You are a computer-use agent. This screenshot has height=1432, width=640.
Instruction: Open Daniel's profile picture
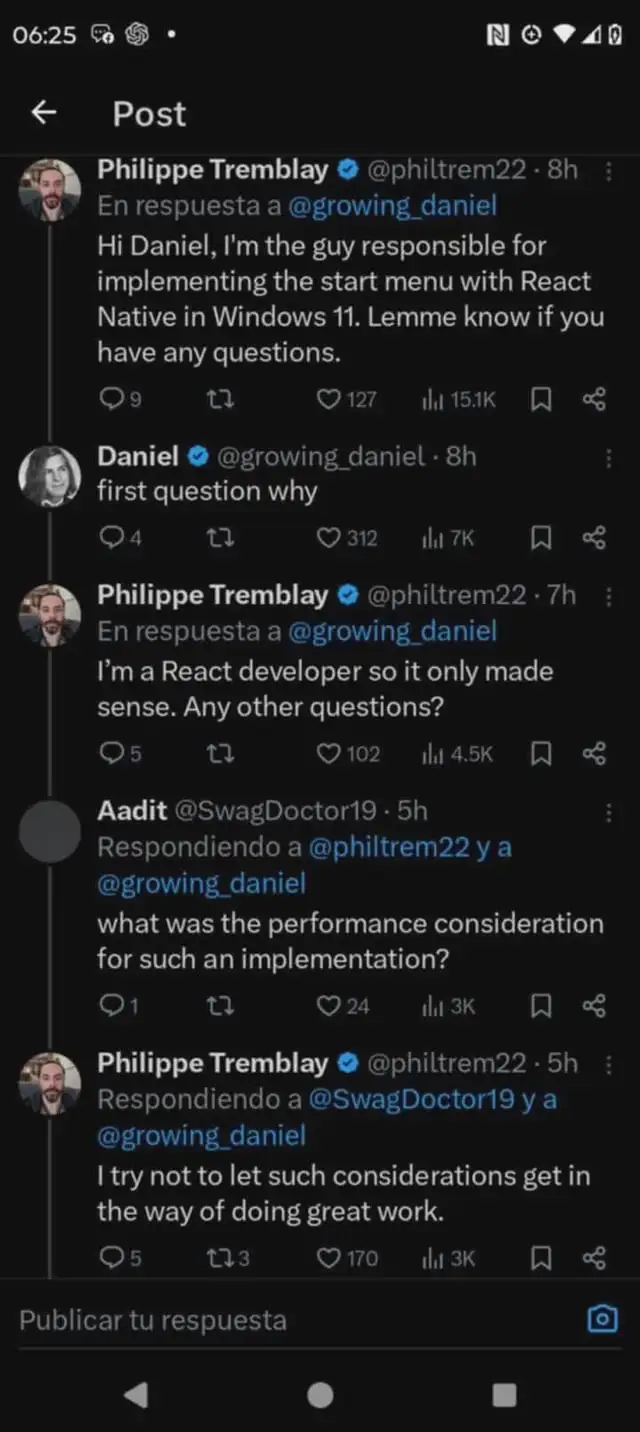pyautogui.click(x=50, y=473)
